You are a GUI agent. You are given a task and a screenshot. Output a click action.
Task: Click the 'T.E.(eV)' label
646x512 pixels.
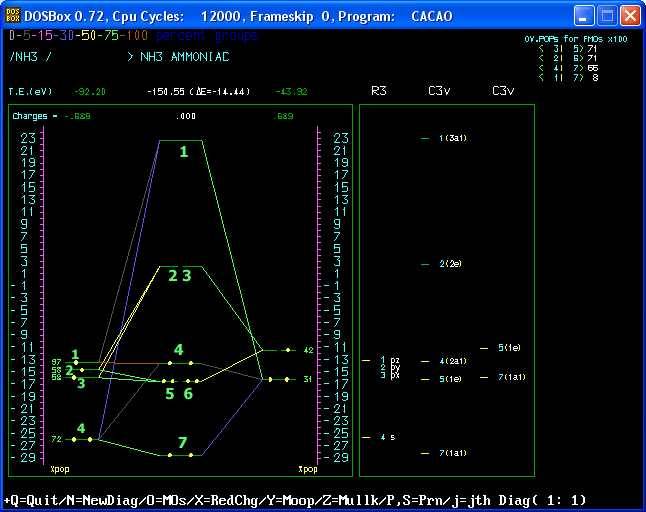[x=30, y=91]
